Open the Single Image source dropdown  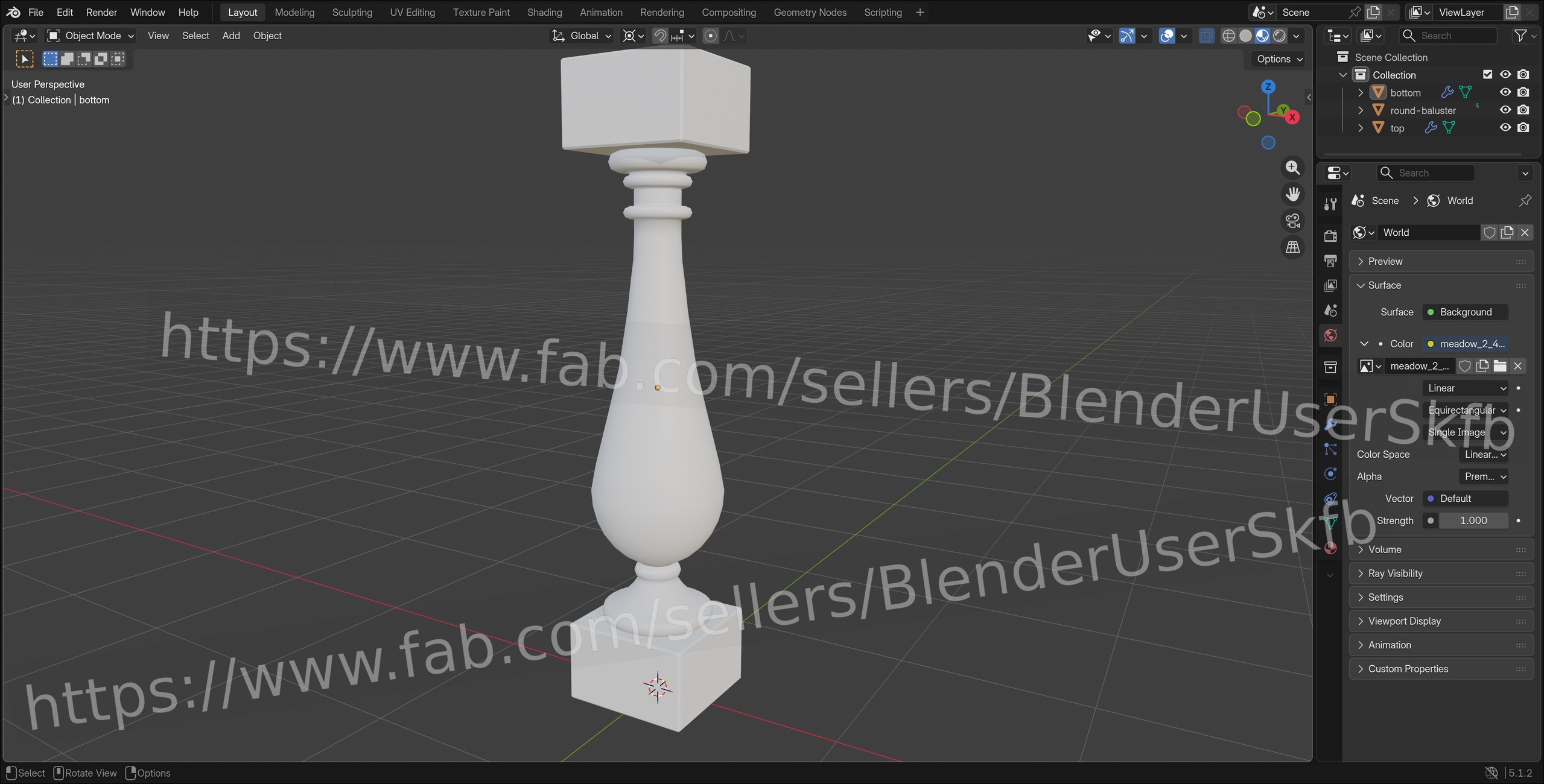tap(1466, 432)
